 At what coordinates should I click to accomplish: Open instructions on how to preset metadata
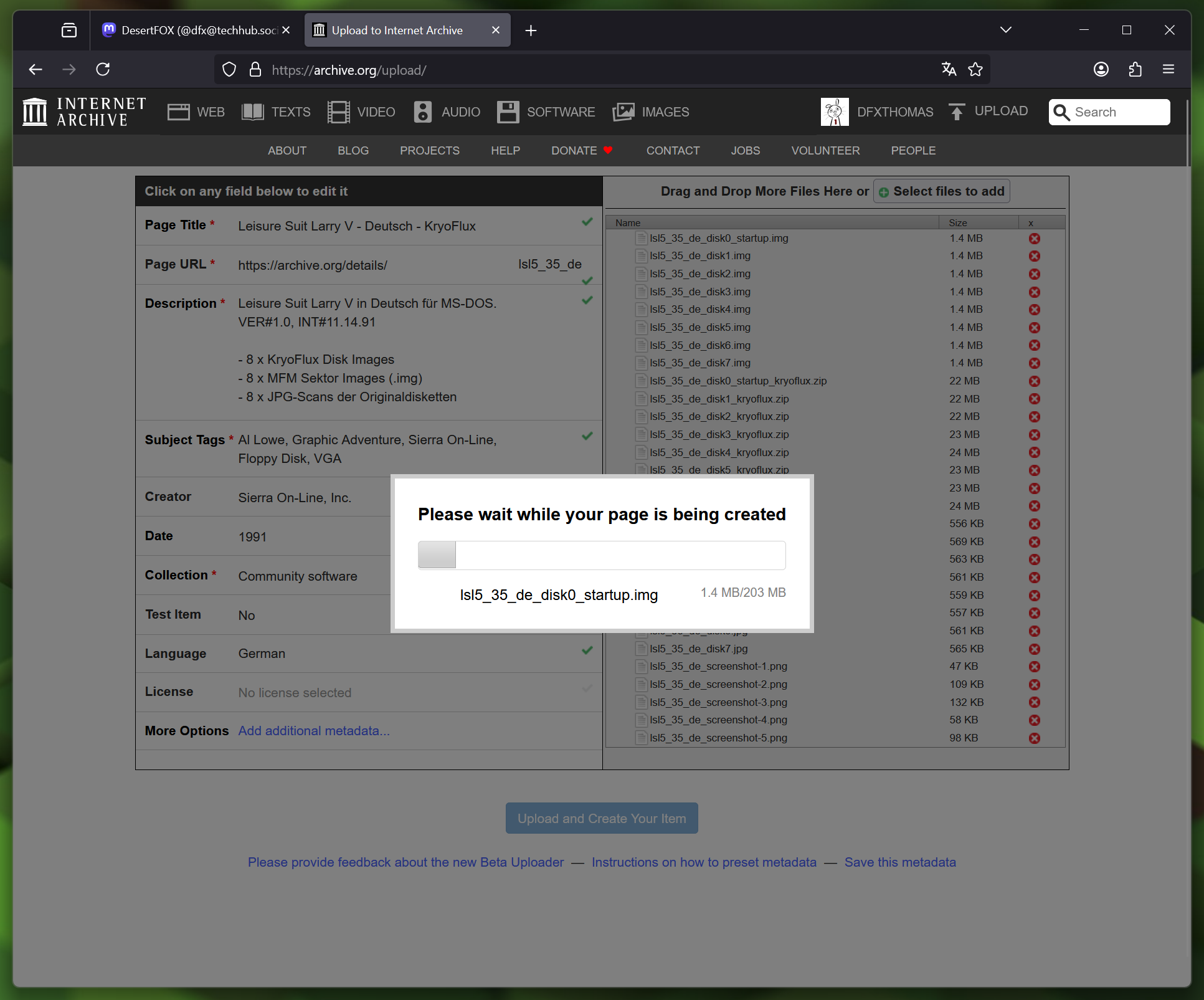pyautogui.click(x=704, y=862)
